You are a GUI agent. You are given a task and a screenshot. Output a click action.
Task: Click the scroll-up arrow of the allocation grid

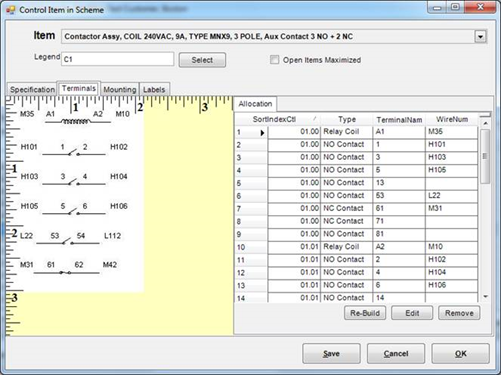[486, 123]
